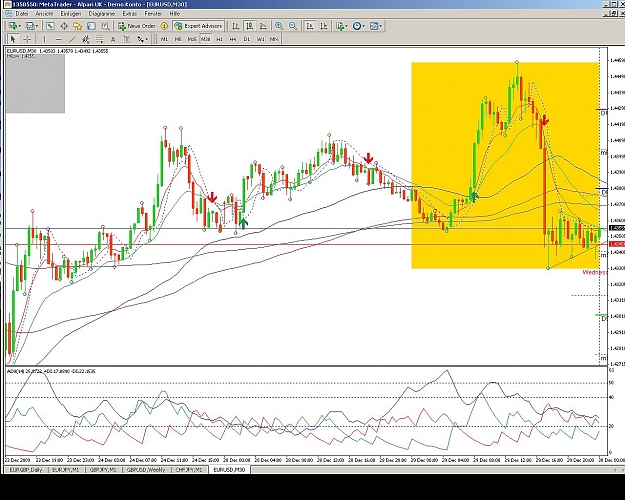The height and width of the screenshot is (500, 625).
Task: Click the periods clock icon
Action: [357, 26]
